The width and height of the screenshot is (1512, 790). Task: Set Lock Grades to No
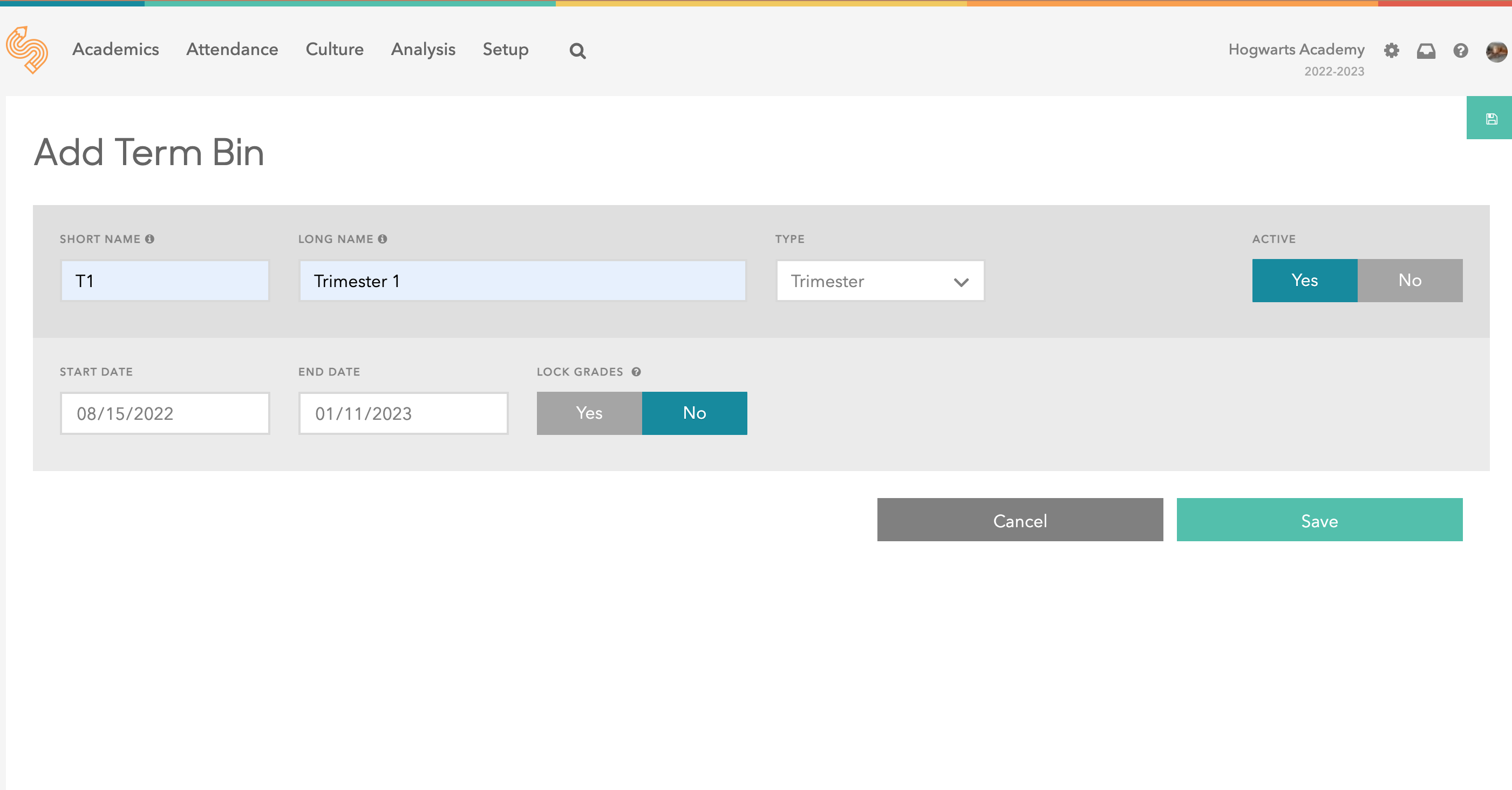(694, 413)
